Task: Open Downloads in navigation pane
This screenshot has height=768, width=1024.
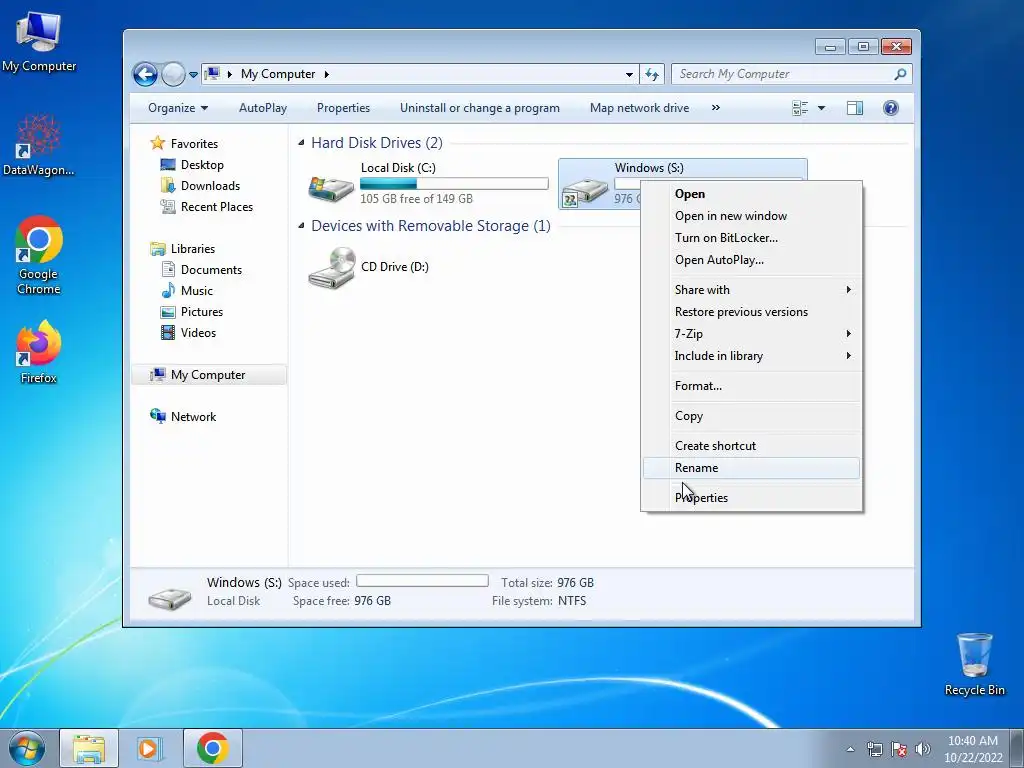Action: pyautogui.click(x=210, y=186)
